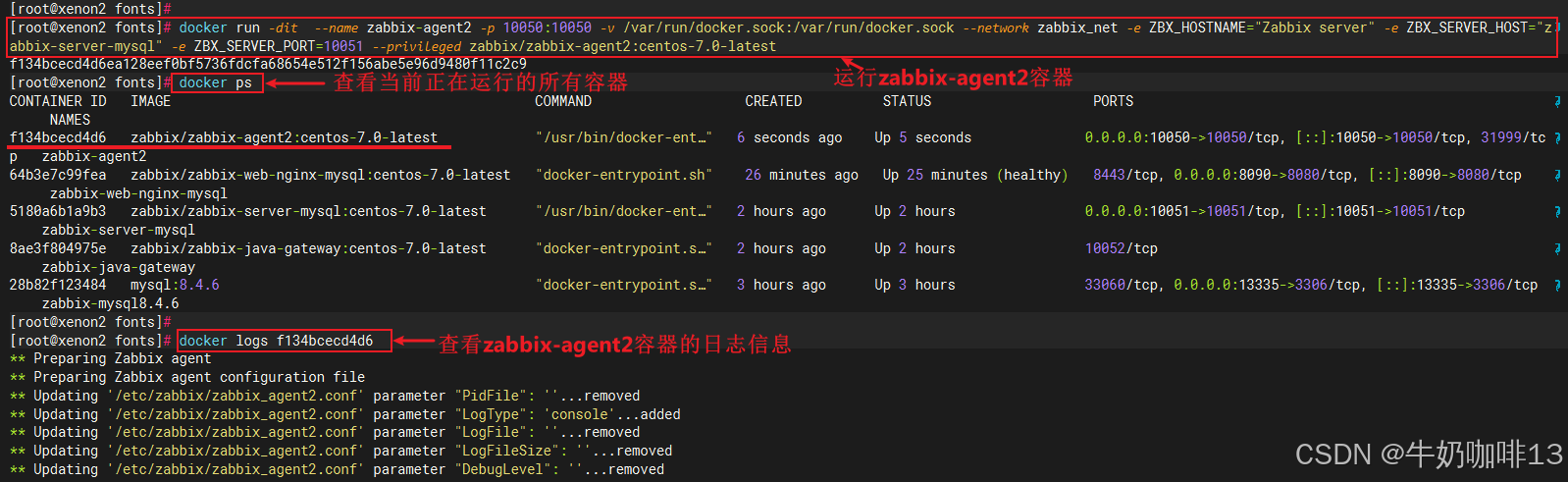Image resolution: width=1568 pixels, height=482 pixels.
Task: Click the 'docker ps' command text
Action: 215,82
